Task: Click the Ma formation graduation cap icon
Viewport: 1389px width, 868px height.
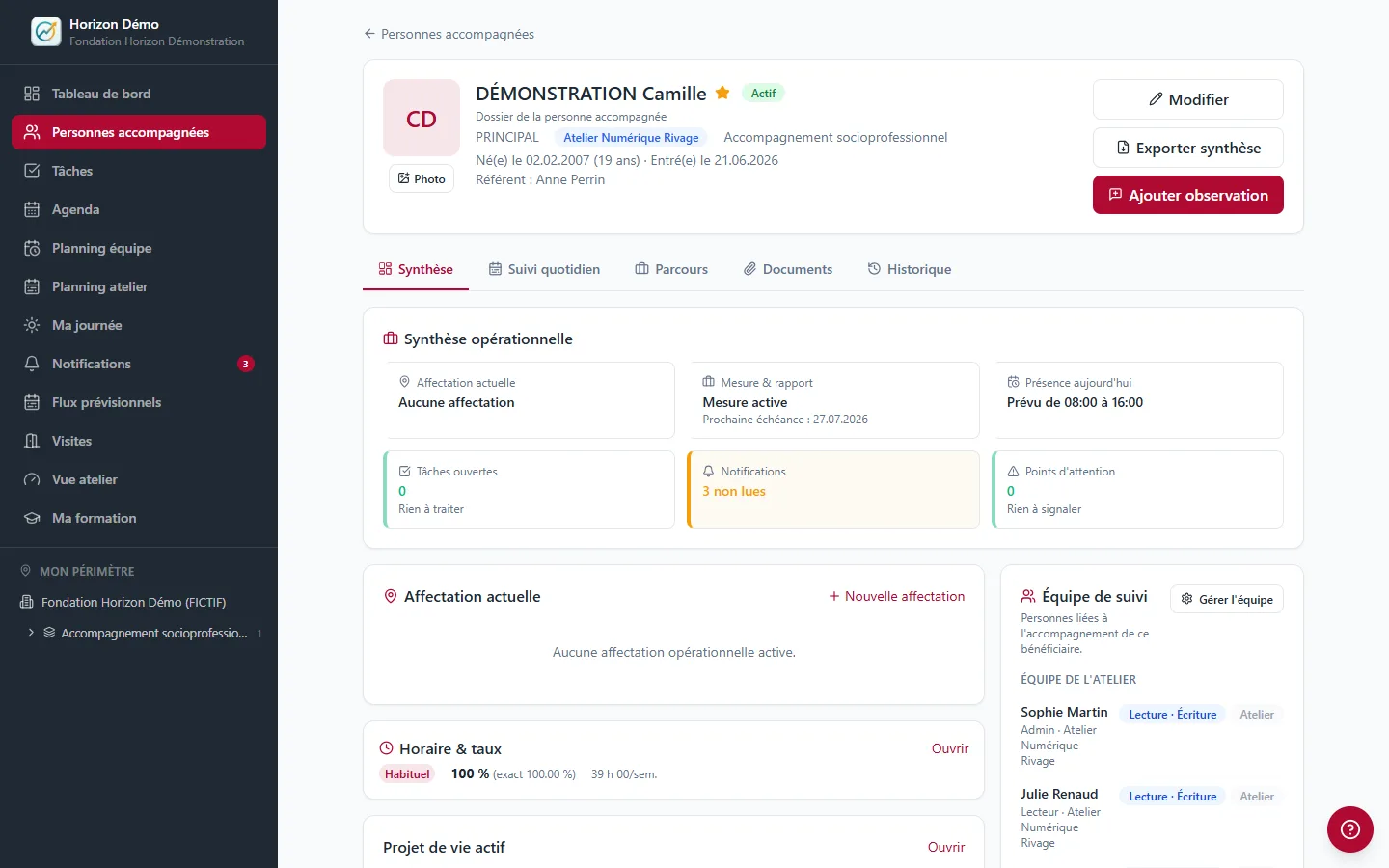Action: (x=32, y=518)
